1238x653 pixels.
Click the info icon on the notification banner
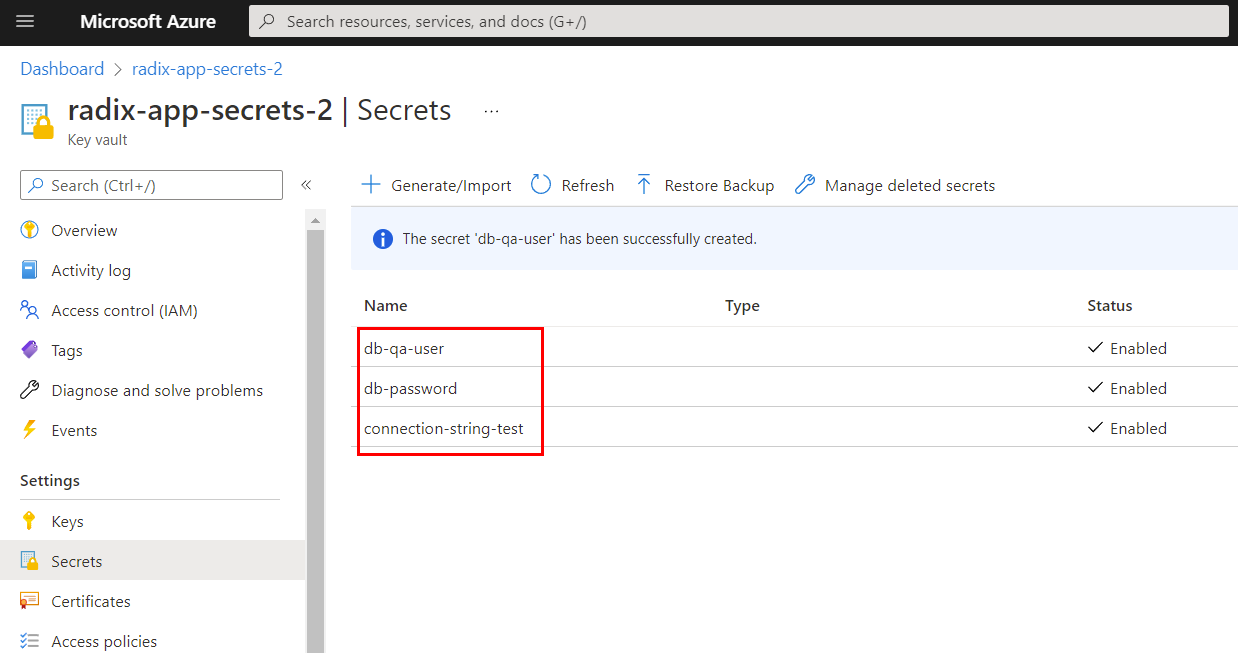coord(381,238)
